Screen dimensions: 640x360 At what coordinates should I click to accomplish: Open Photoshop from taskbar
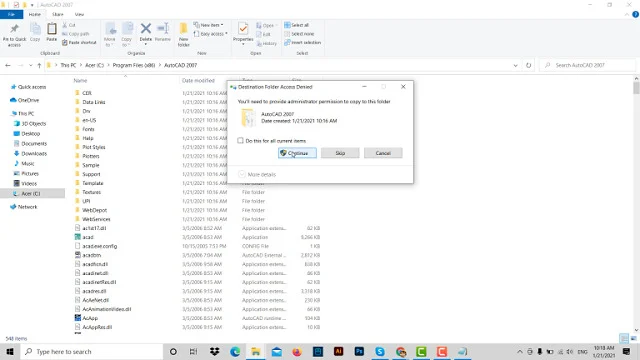pos(359,351)
